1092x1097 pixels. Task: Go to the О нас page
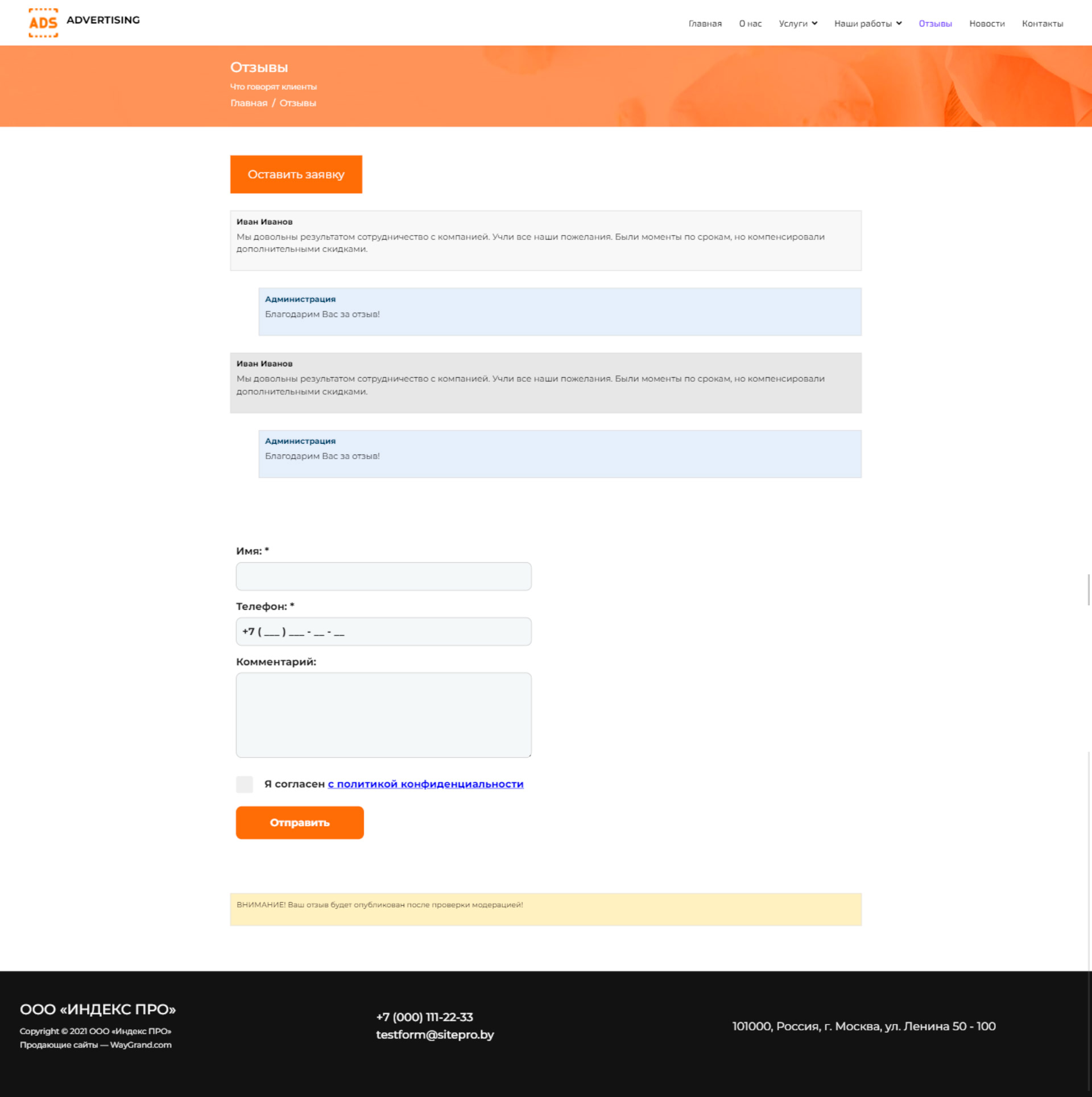(750, 23)
